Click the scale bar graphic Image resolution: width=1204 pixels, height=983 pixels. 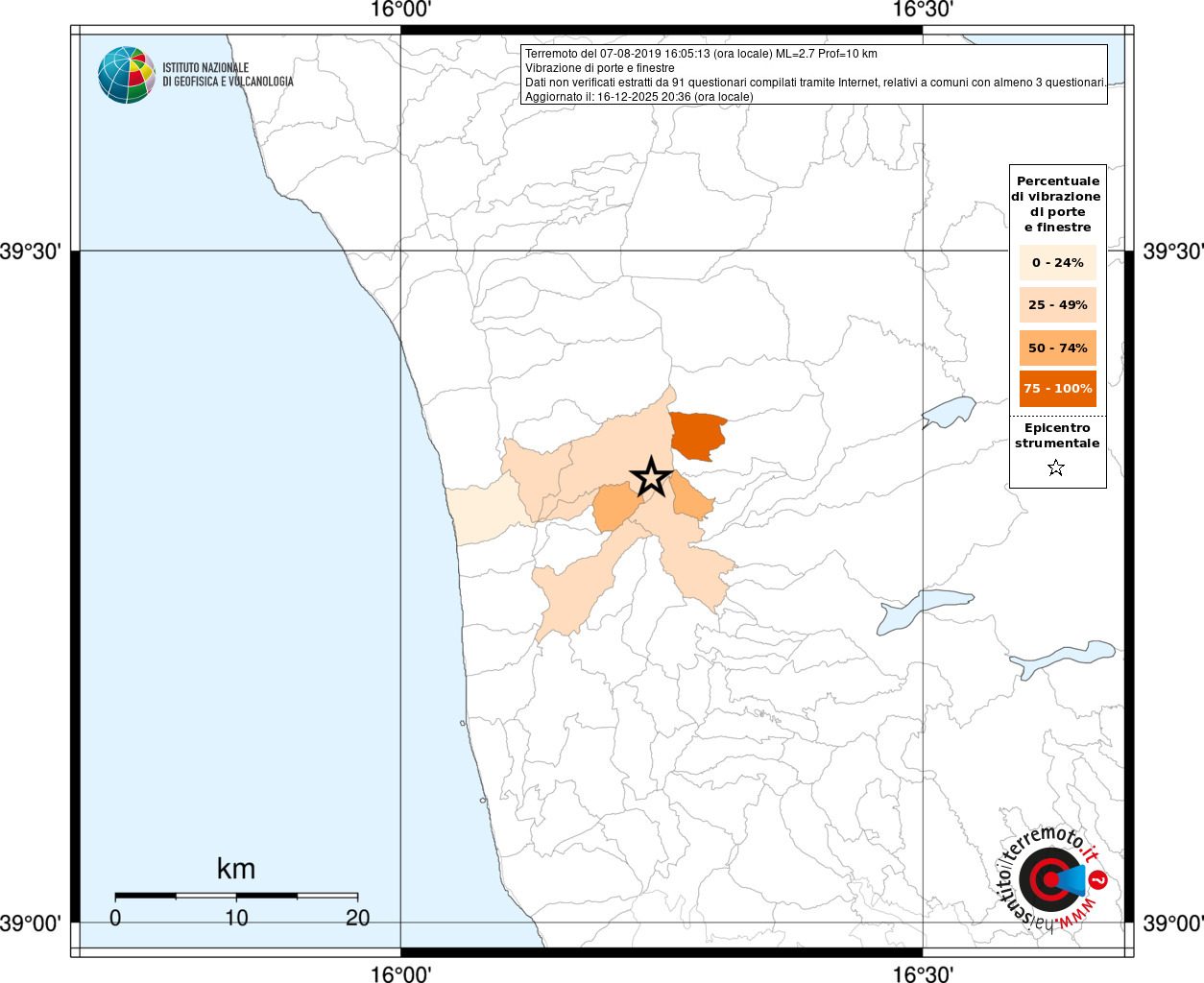click(x=236, y=896)
